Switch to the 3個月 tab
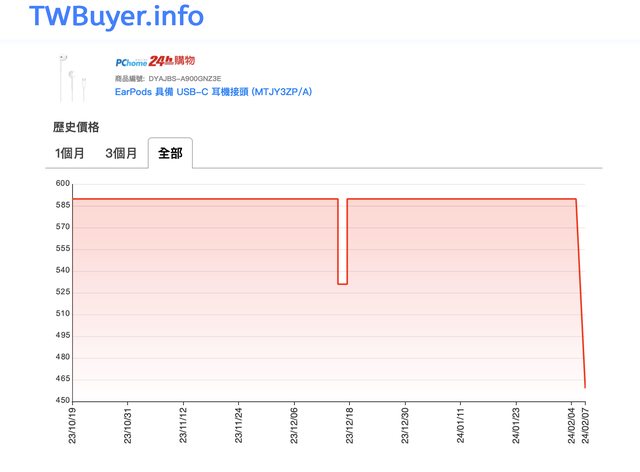Viewport: 640px width, 472px height. (x=121, y=153)
